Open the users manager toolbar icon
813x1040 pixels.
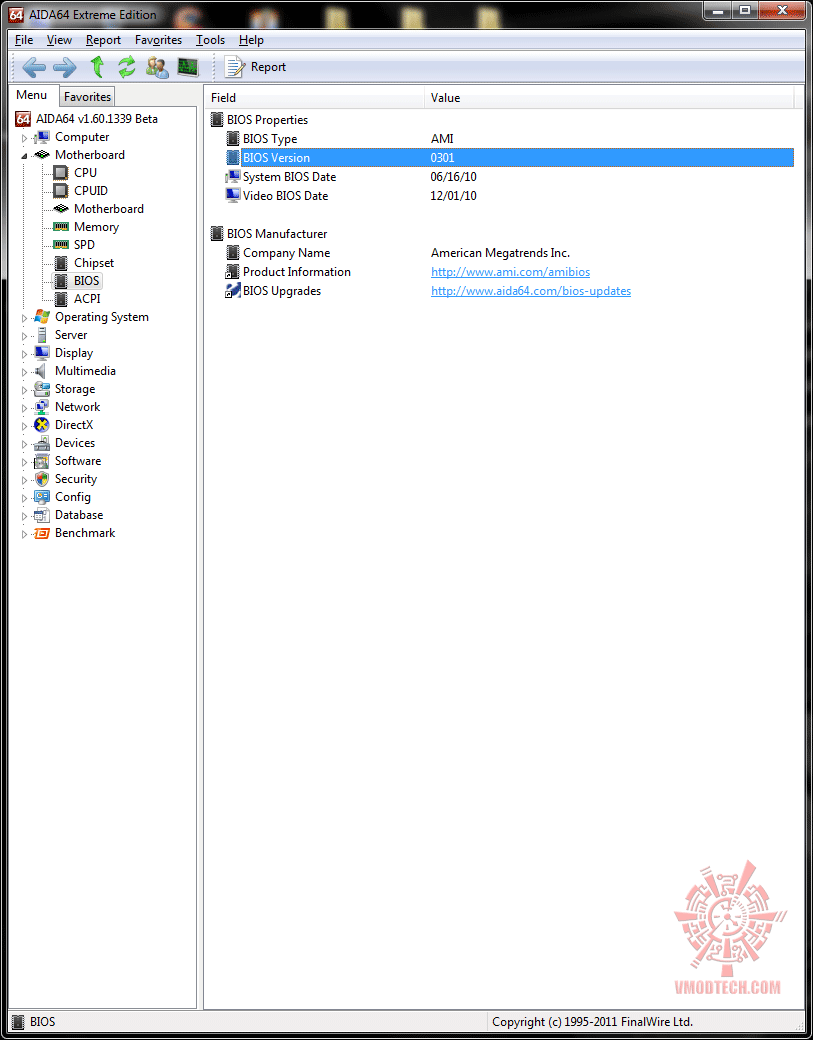pyautogui.click(x=157, y=67)
